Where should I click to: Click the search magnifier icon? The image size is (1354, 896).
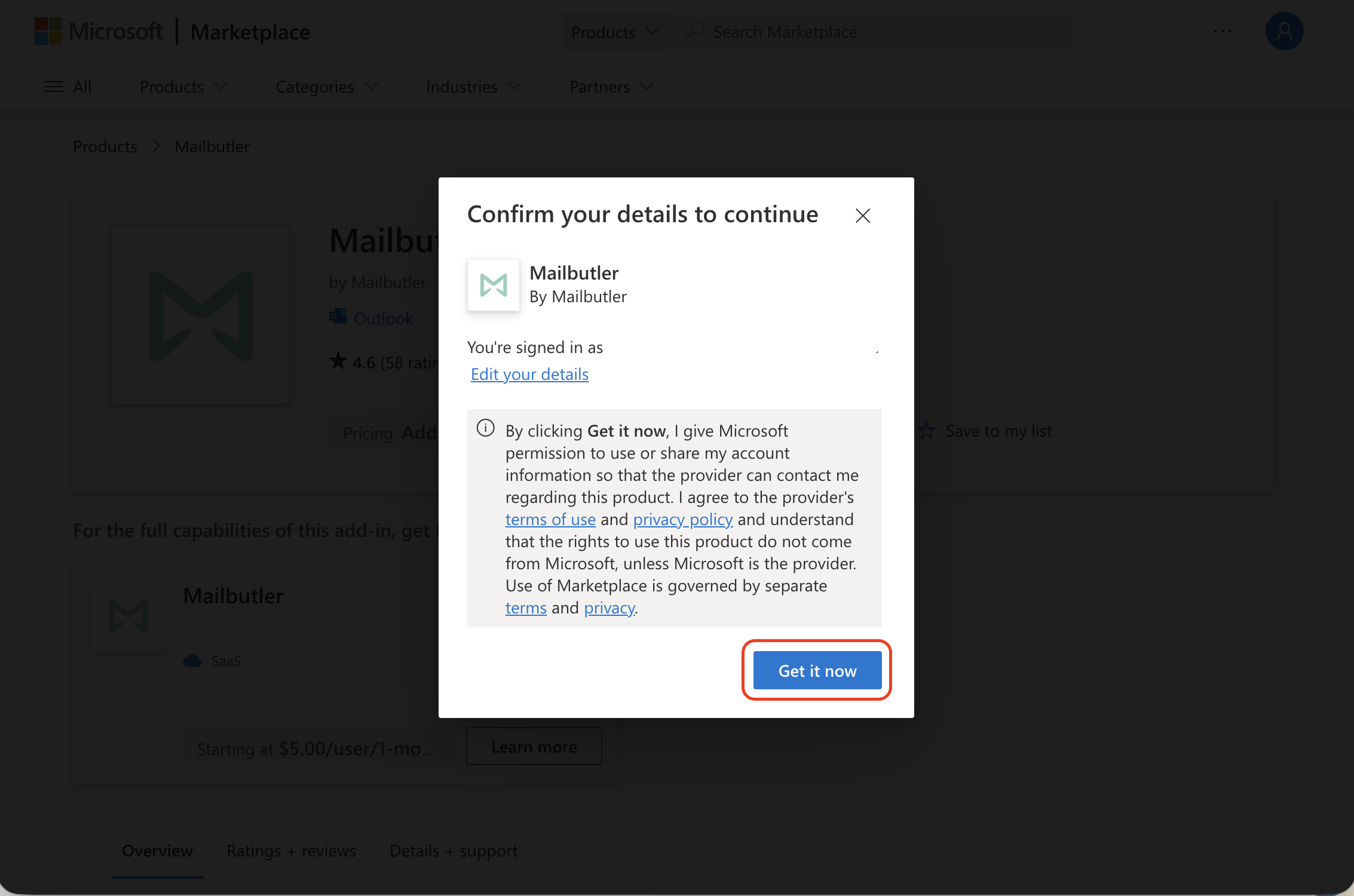click(x=694, y=31)
